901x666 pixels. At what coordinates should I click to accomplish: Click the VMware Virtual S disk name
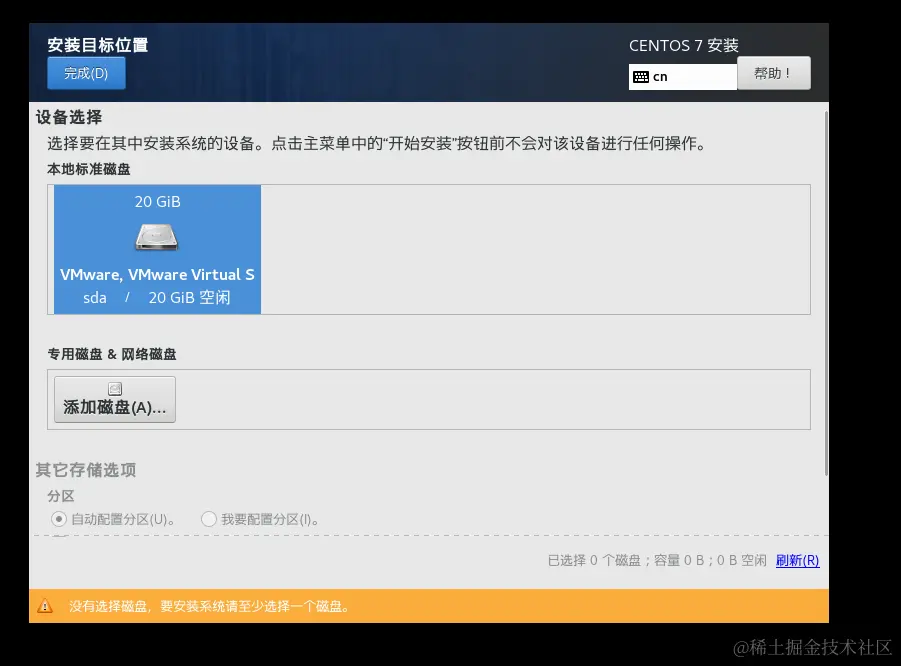(x=157, y=275)
